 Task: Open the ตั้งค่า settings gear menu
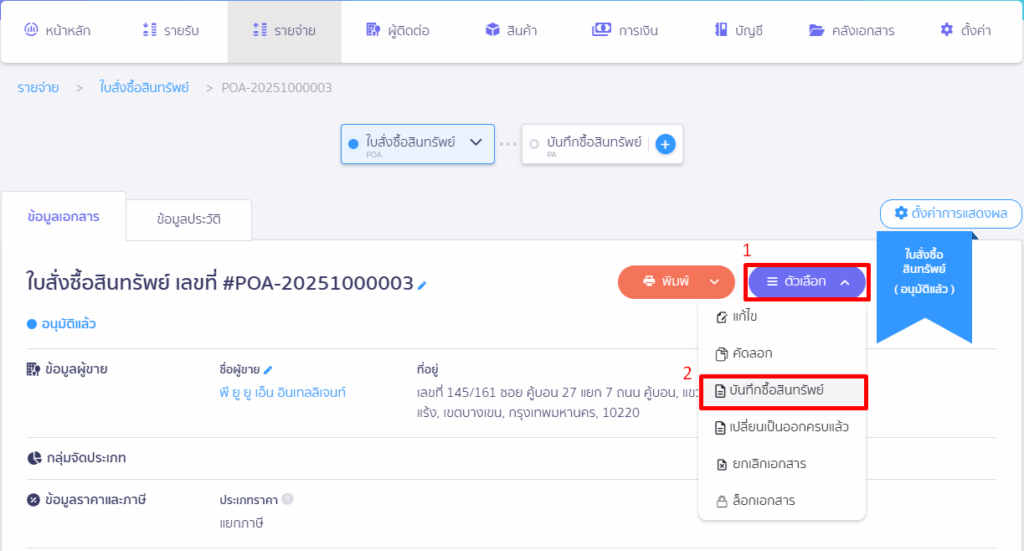965,30
